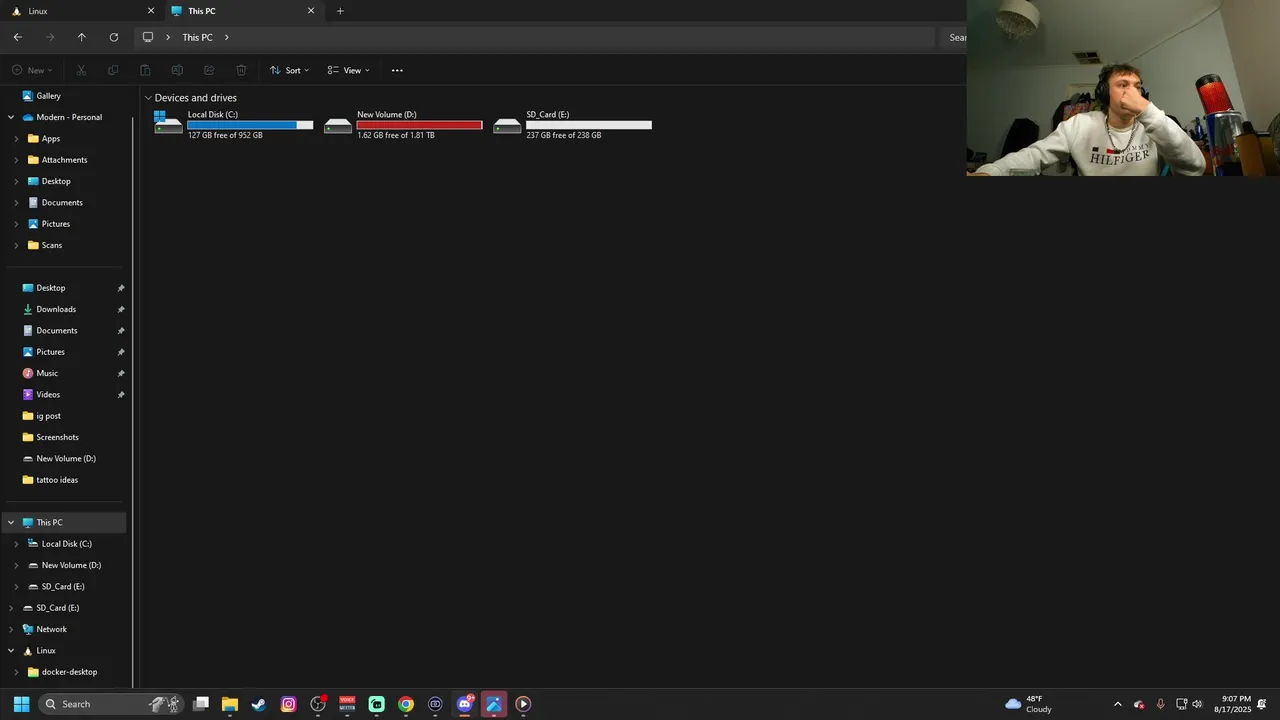Open Instagram from the taskbar
The image size is (1280, 720).
point(288,704)
